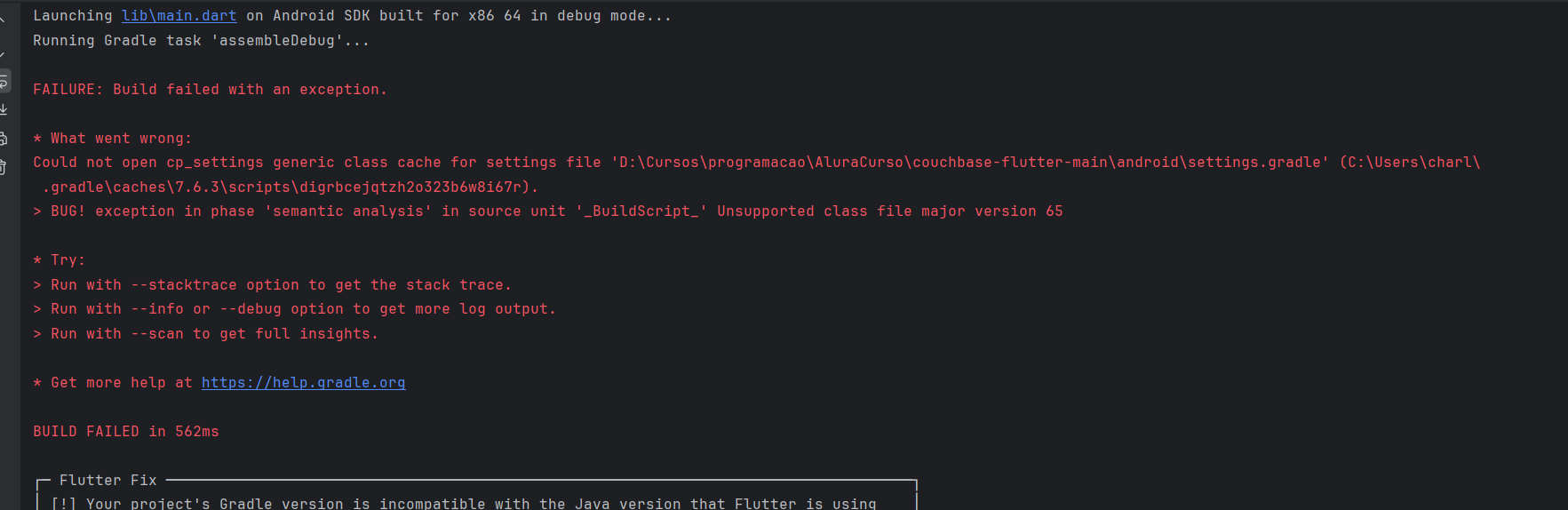Click the '* Try:' heading line
1568x510 pixels.
[59, 260]
